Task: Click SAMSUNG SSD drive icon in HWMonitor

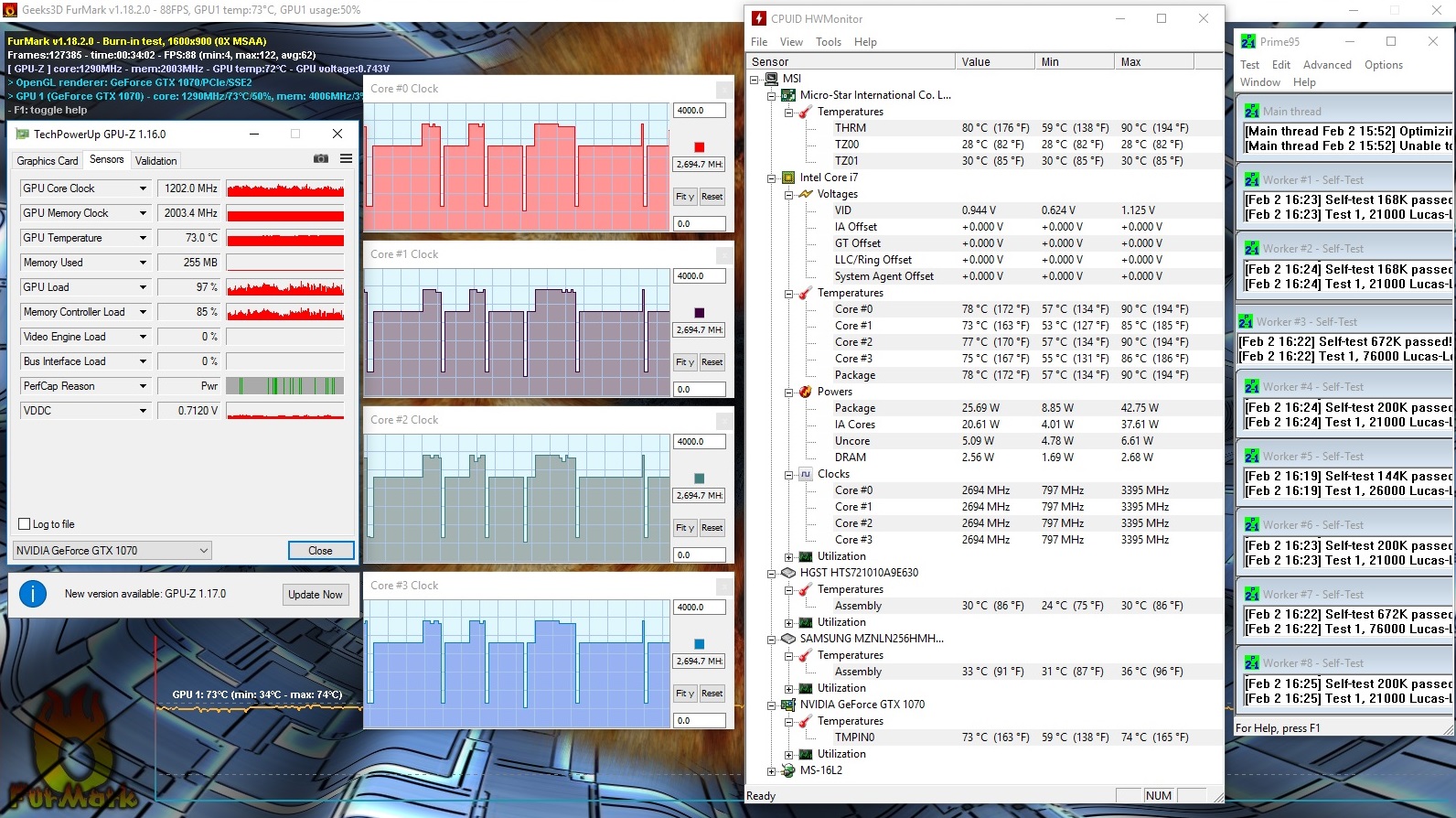Action: coord(788,639)
